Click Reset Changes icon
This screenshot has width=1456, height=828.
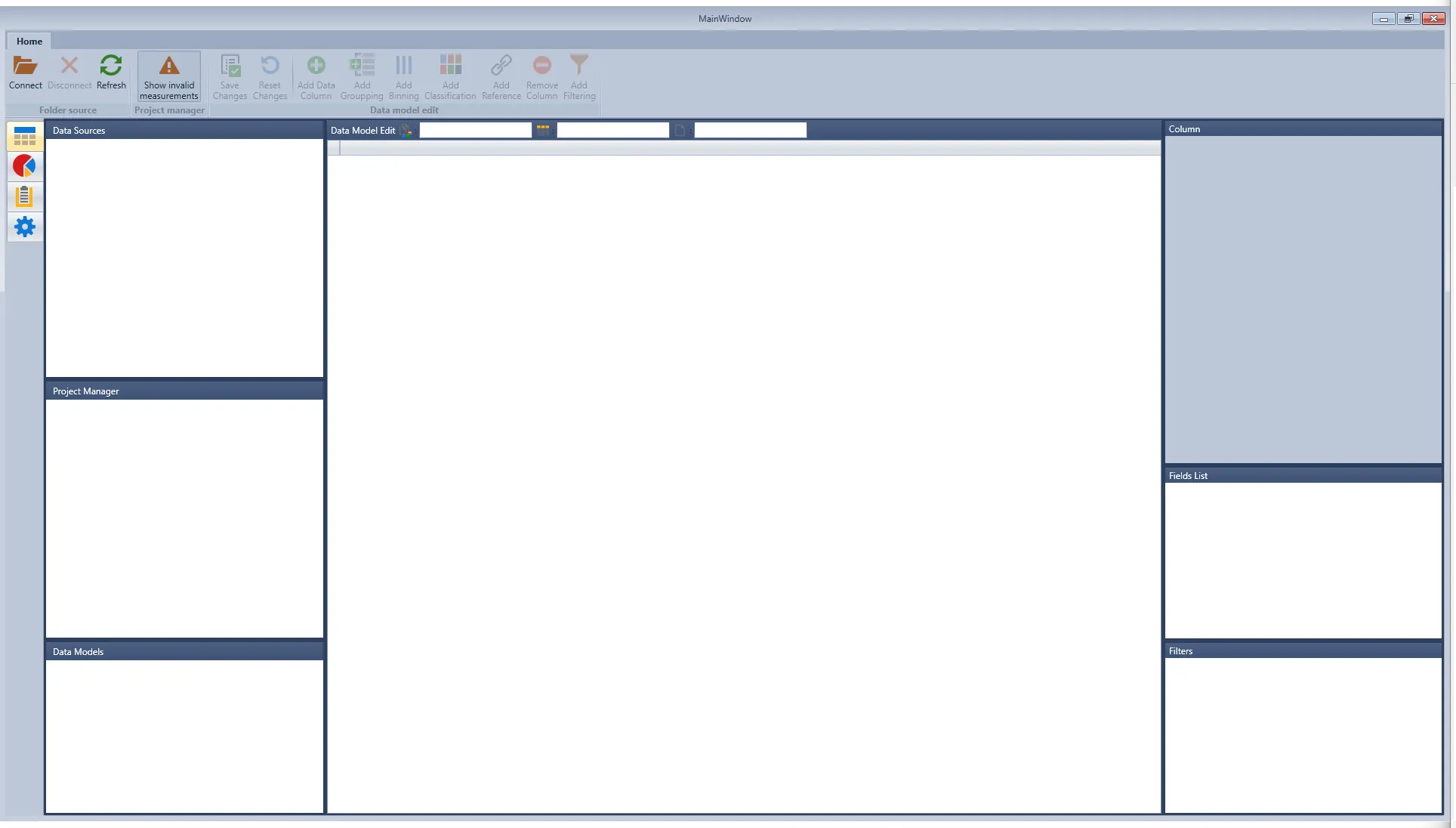pos(270,66)
